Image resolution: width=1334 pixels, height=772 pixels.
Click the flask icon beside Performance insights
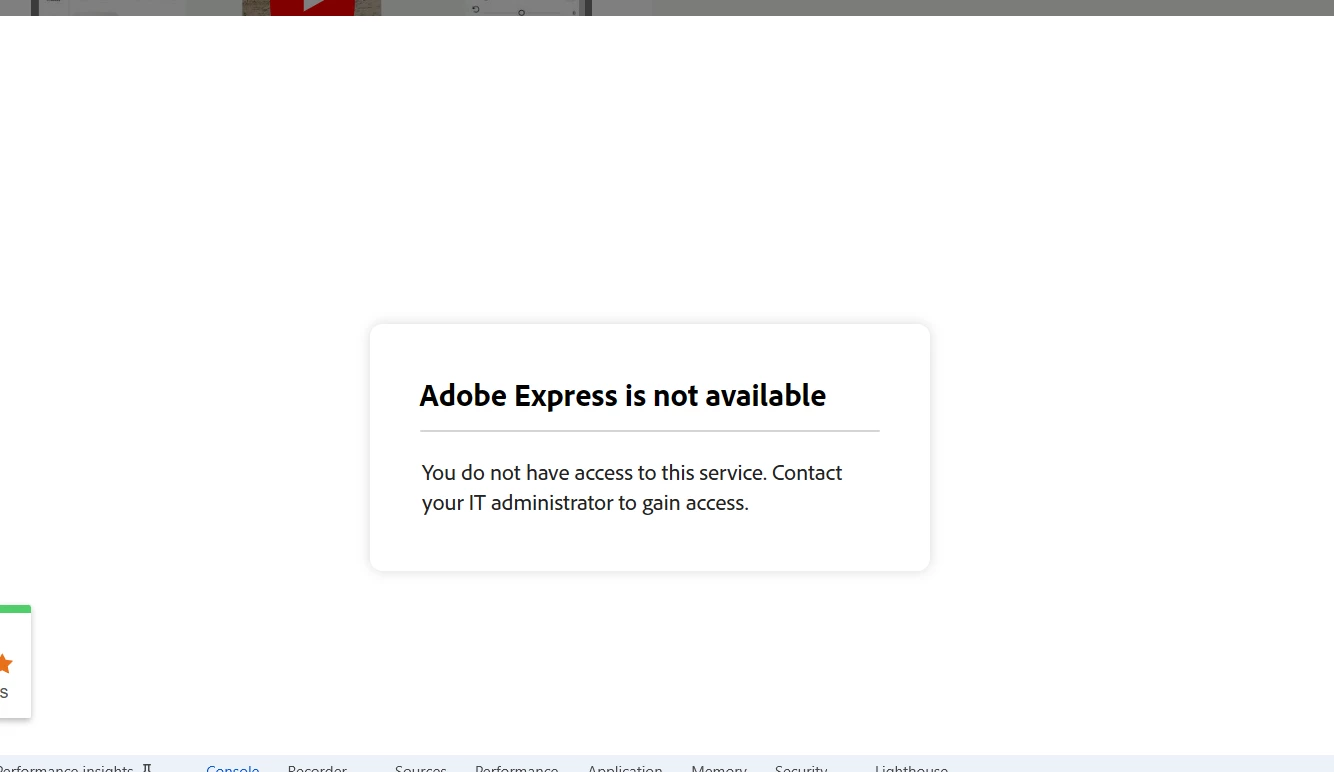pyautogui.click(x=147, y=767)
